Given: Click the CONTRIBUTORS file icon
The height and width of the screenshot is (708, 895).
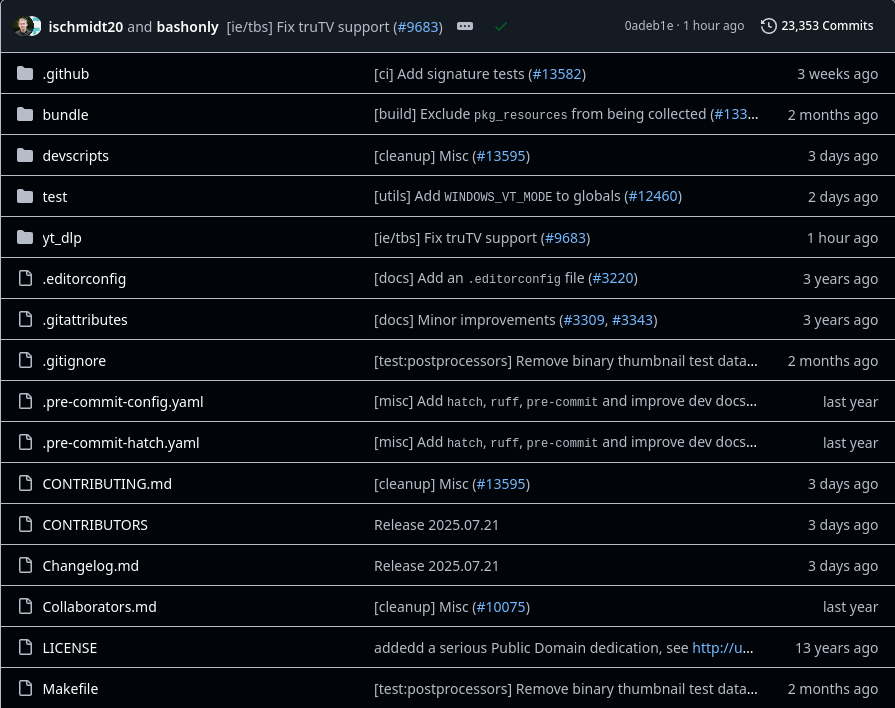Looking at the screenshot, I should click(25, 525).
